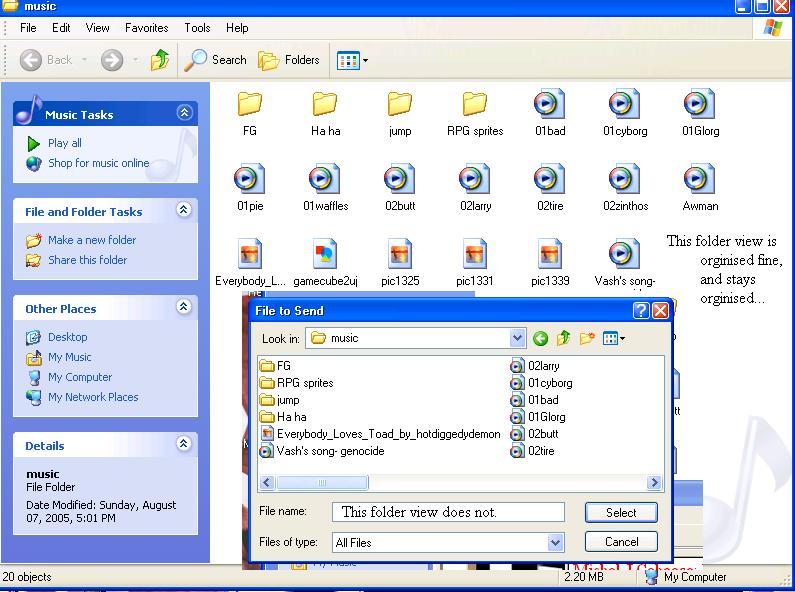Collapse the Other Places panel
The height and width of the screenshot is (592, 795).
click(184, 308)
